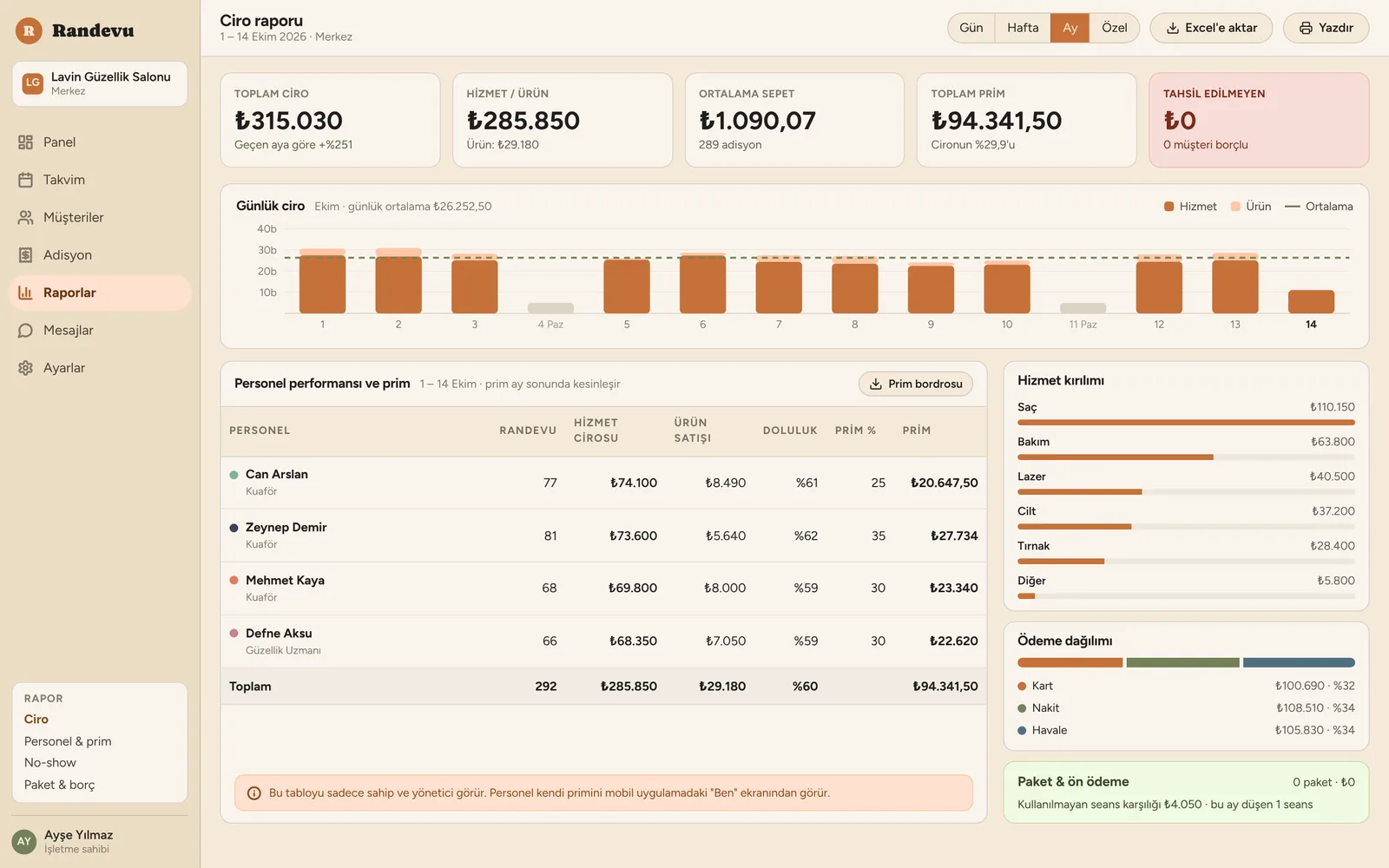Click the Havale payment legend entry
Image resolution: width=1389 pixels, height=868 pixels.
pyautogui.click(x=1186, y=731)
